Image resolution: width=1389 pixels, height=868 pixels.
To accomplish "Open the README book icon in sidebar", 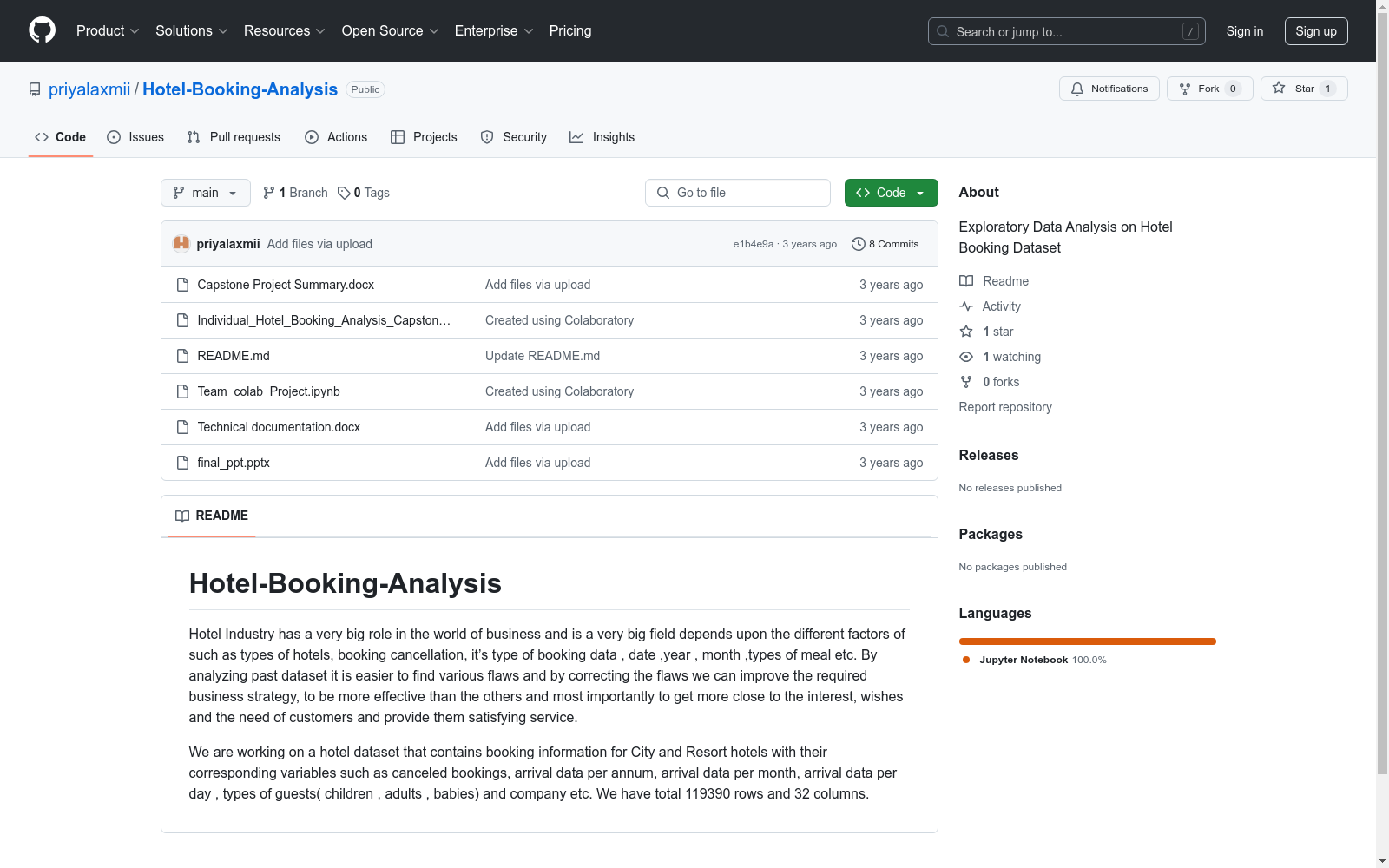I will pyautogui.click(x=965, y=280).
